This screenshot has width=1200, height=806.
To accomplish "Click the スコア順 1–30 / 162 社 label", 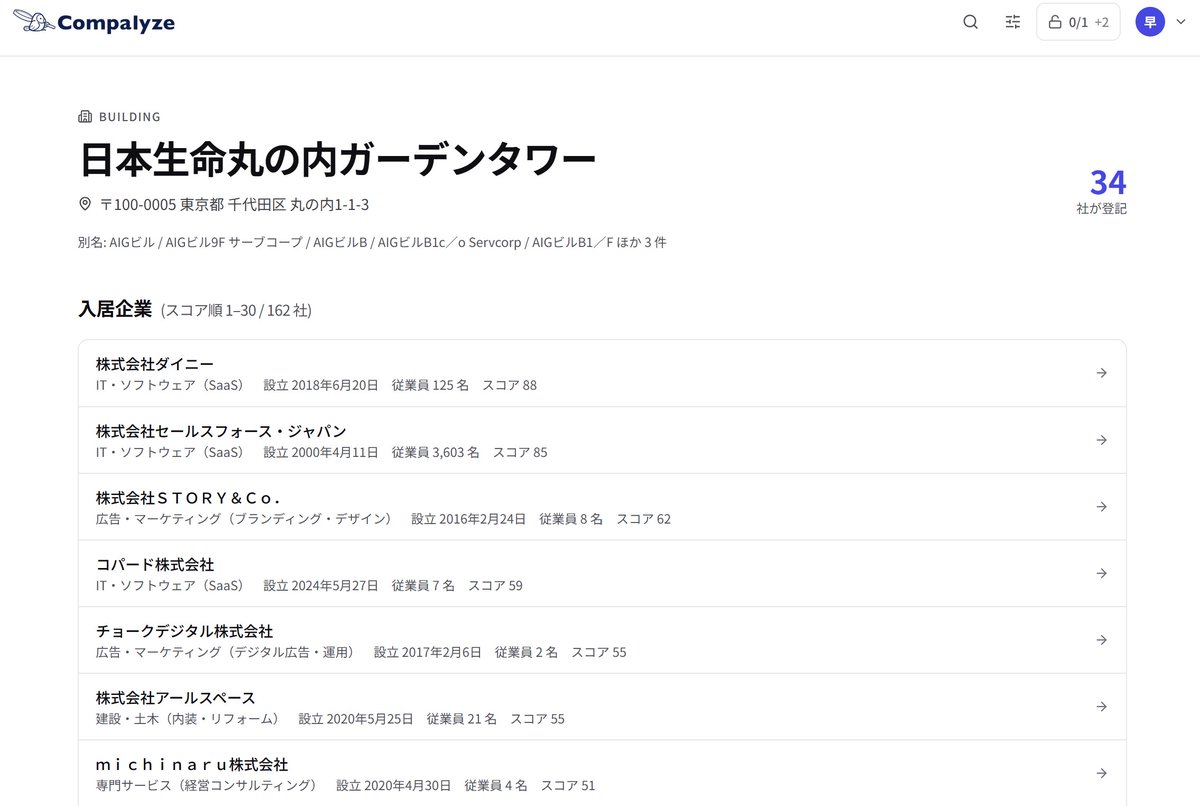I will coord(236,310).
